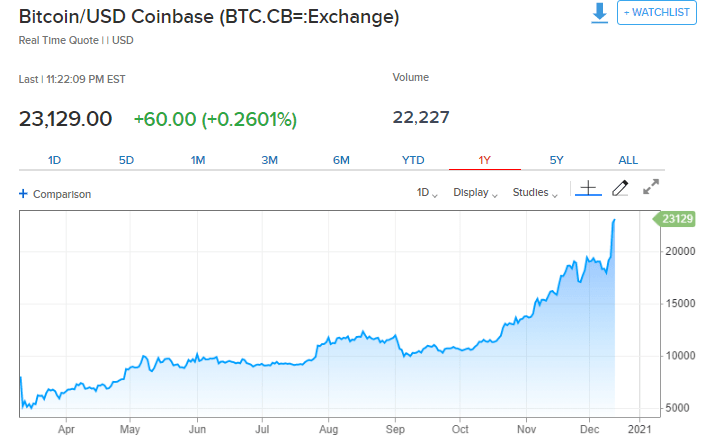Image resolution: width=713 pixels, height=442 pixels.
Task: Select the 5D time range tab
Action: click(126, 160)
